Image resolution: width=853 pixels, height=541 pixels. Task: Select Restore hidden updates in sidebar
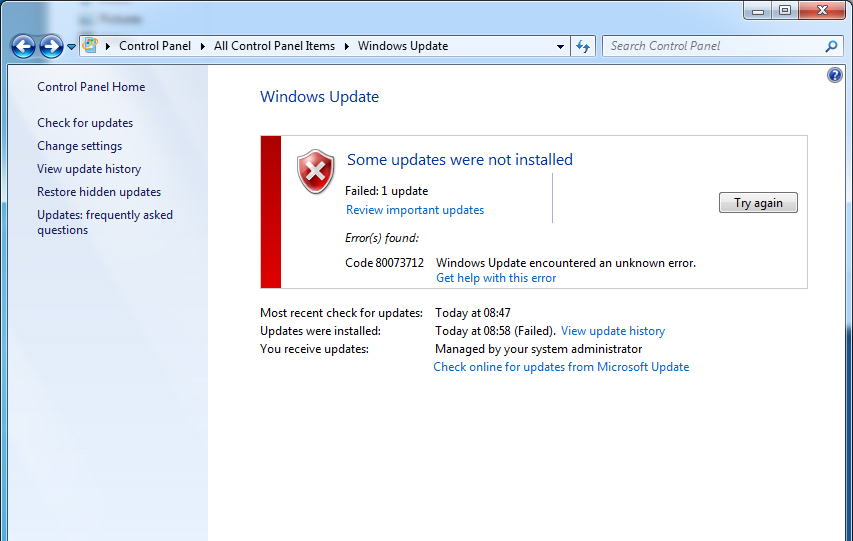coord(99,192)
